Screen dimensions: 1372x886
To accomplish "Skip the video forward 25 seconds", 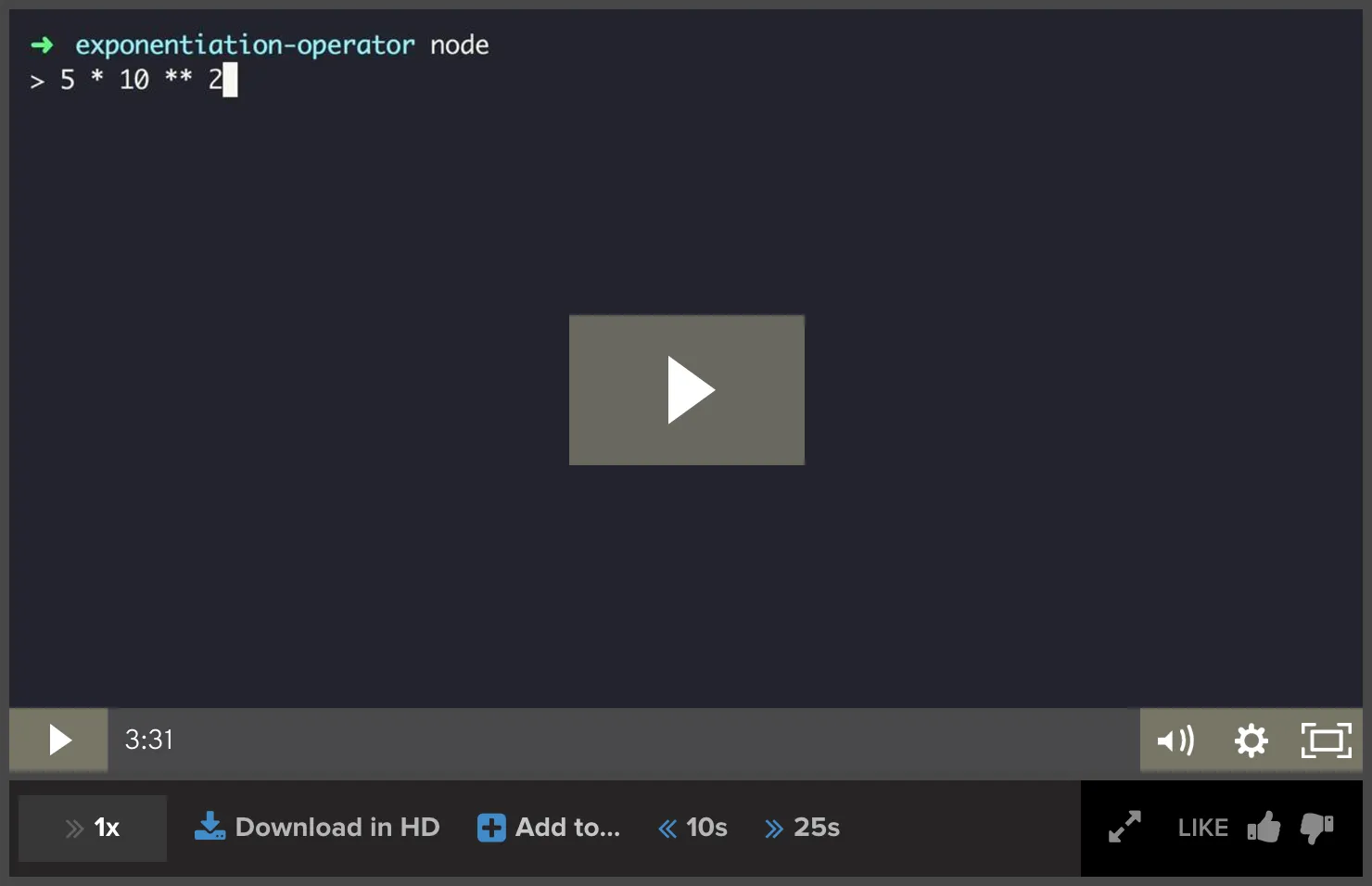I will (803, 828).
